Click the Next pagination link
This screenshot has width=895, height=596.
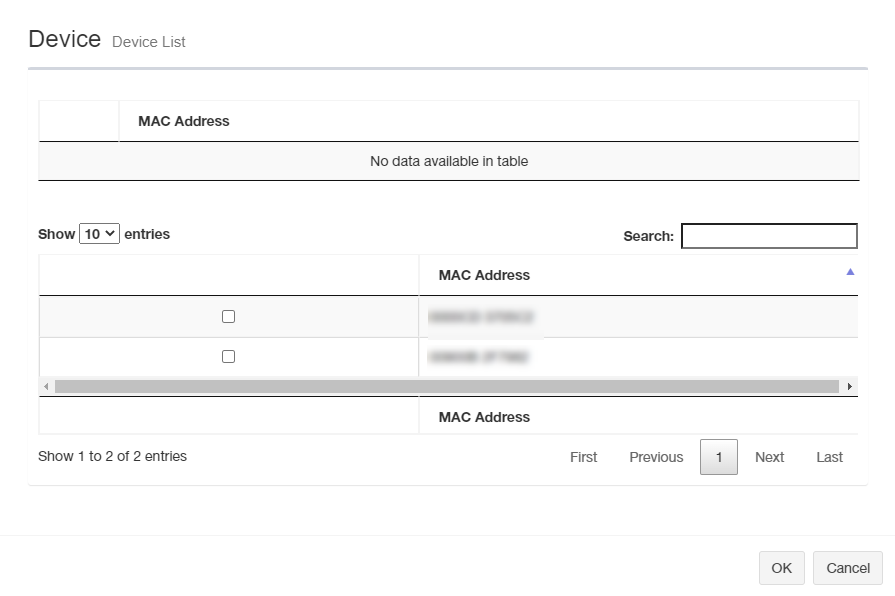769,457
